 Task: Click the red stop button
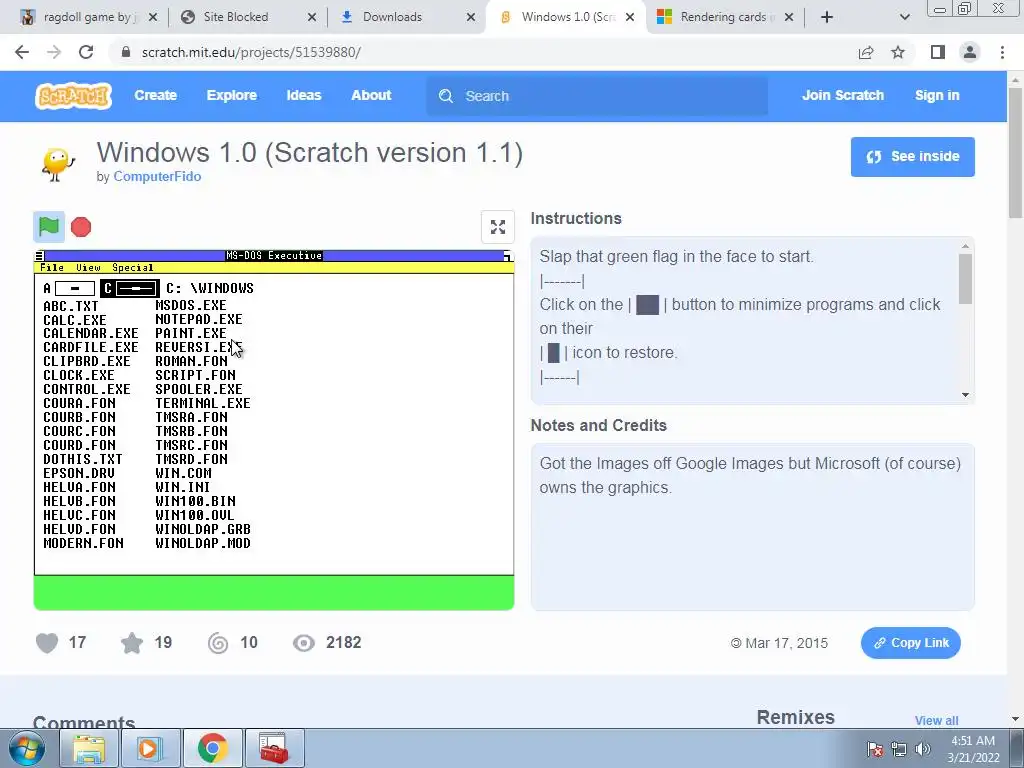point(81,227)
